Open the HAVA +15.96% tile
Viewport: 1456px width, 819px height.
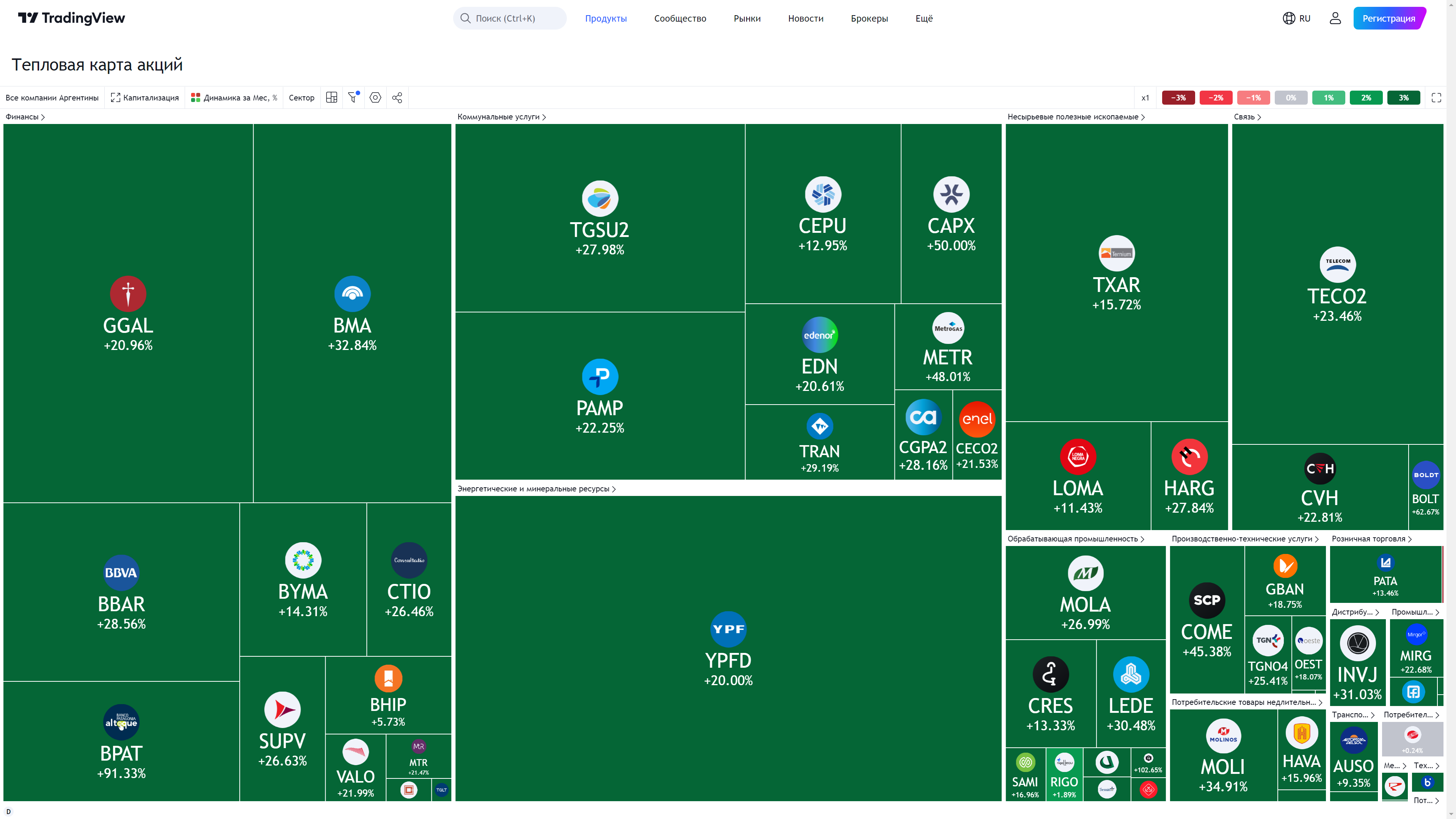click(x=1302, y=750)
